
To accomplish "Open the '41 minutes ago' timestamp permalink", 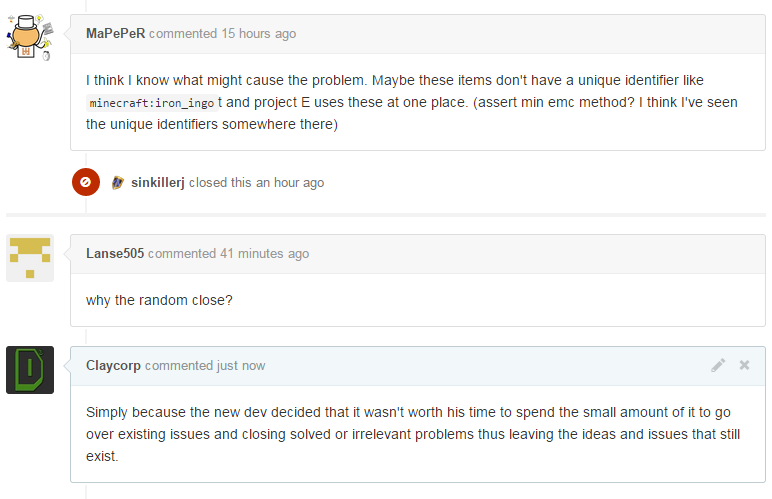I will tap(264, 253).
